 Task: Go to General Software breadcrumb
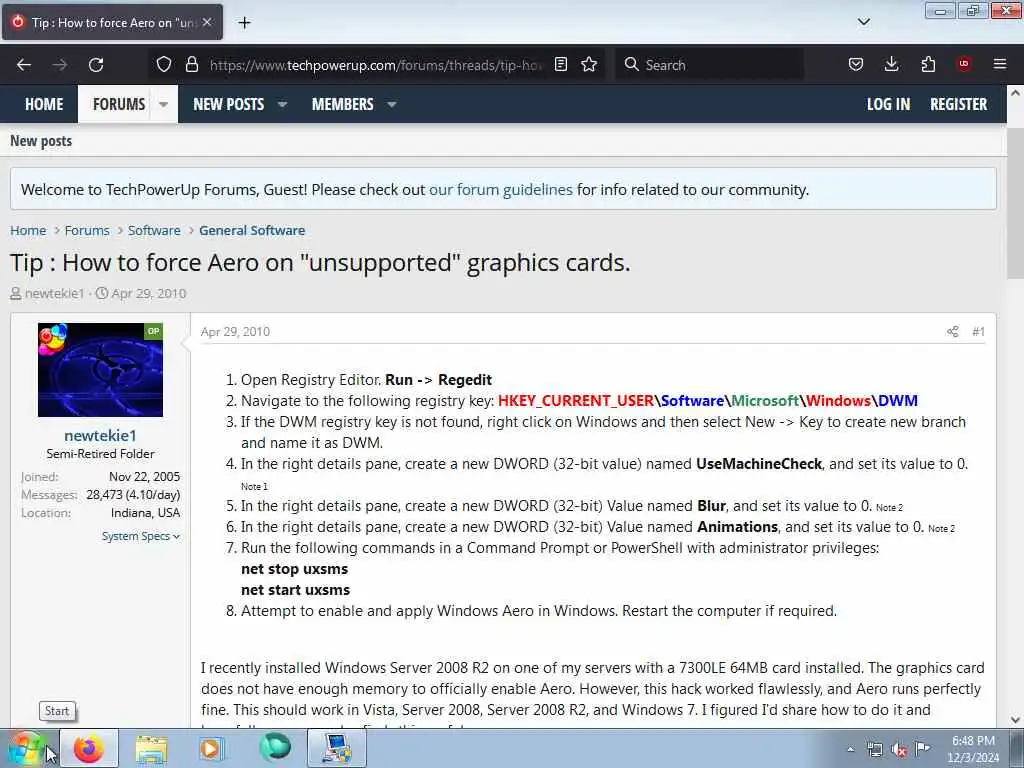click(252, 231)
